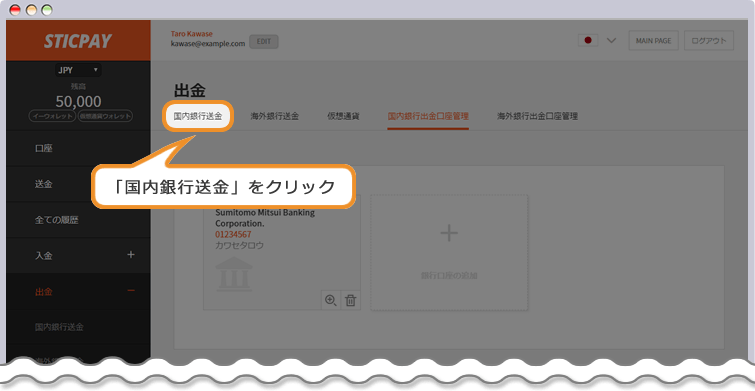Collapse the 出金 menu with minus icon
The image size is (755, 391).
point(130,291)
